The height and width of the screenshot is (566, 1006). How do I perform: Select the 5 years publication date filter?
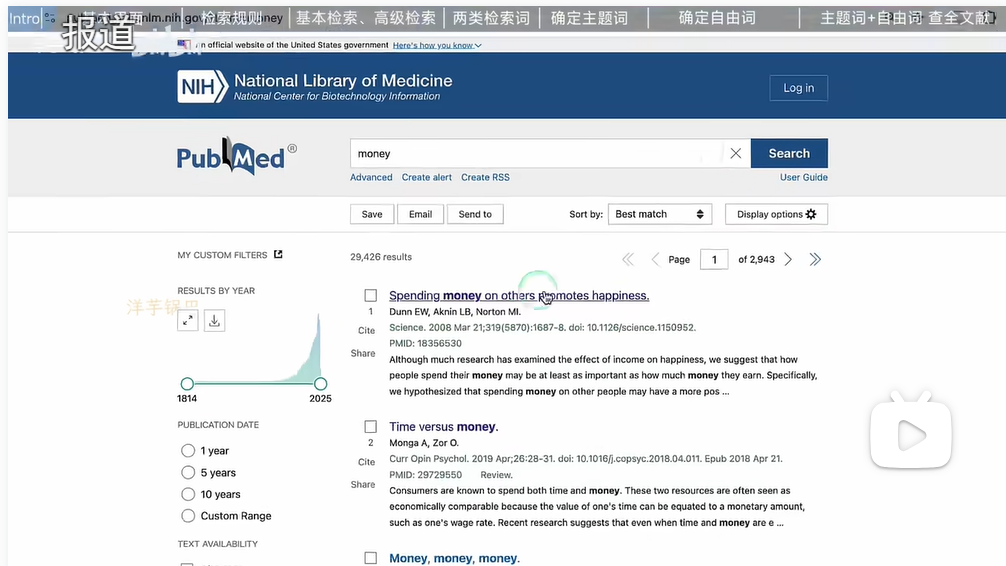click(188, 472)
